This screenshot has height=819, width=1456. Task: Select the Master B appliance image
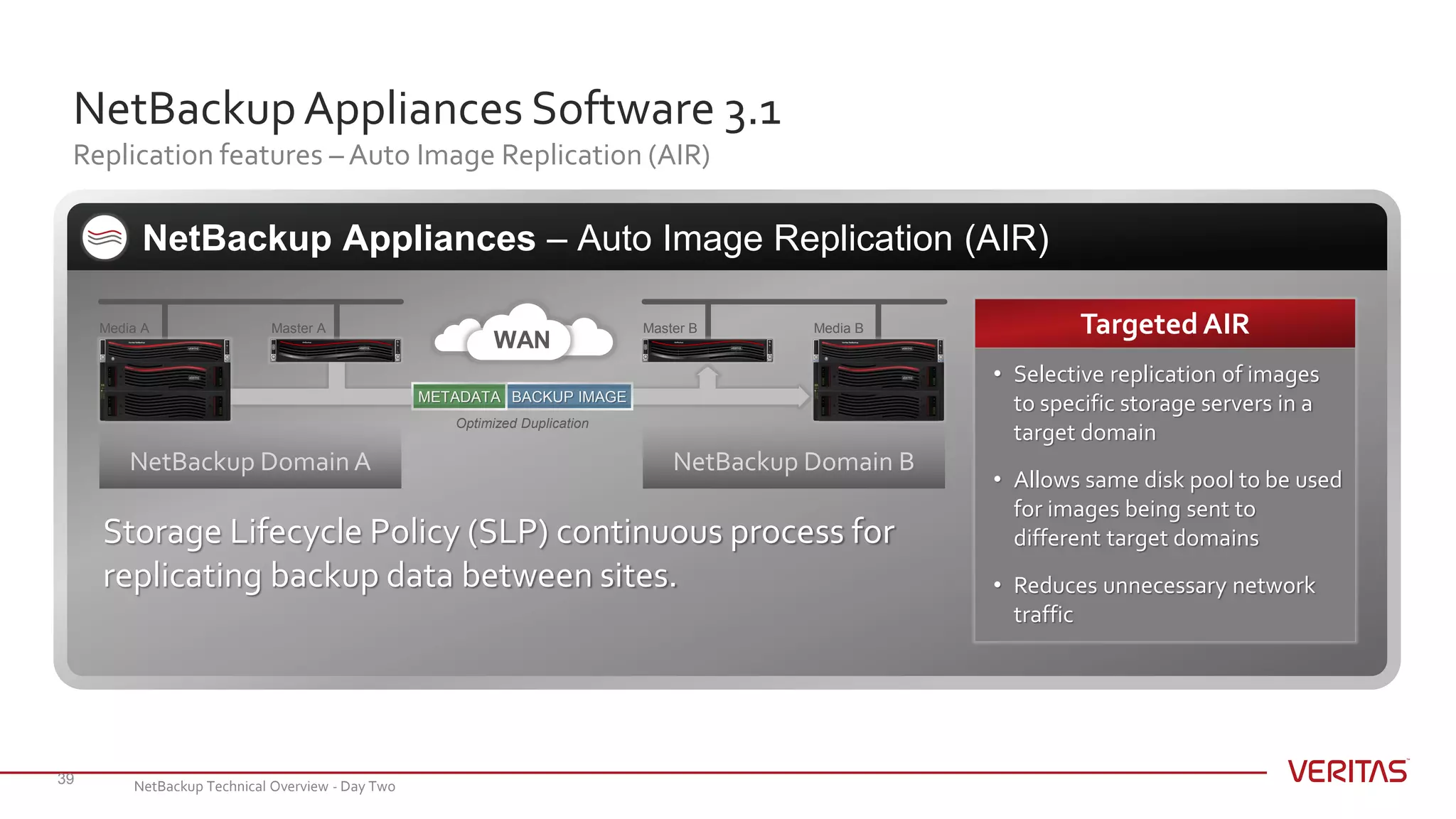[707, 350]
